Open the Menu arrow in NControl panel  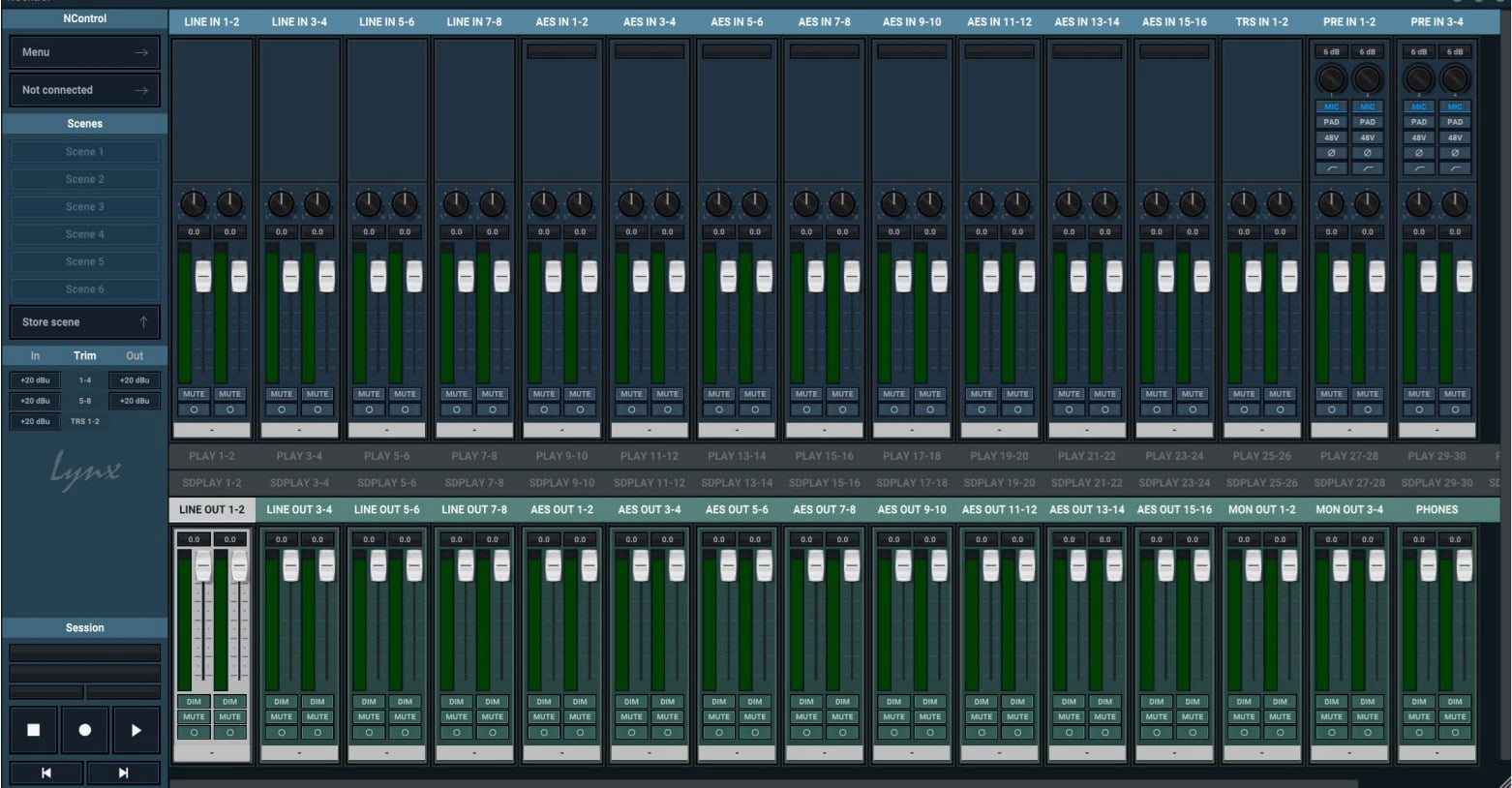pos(141,52)
